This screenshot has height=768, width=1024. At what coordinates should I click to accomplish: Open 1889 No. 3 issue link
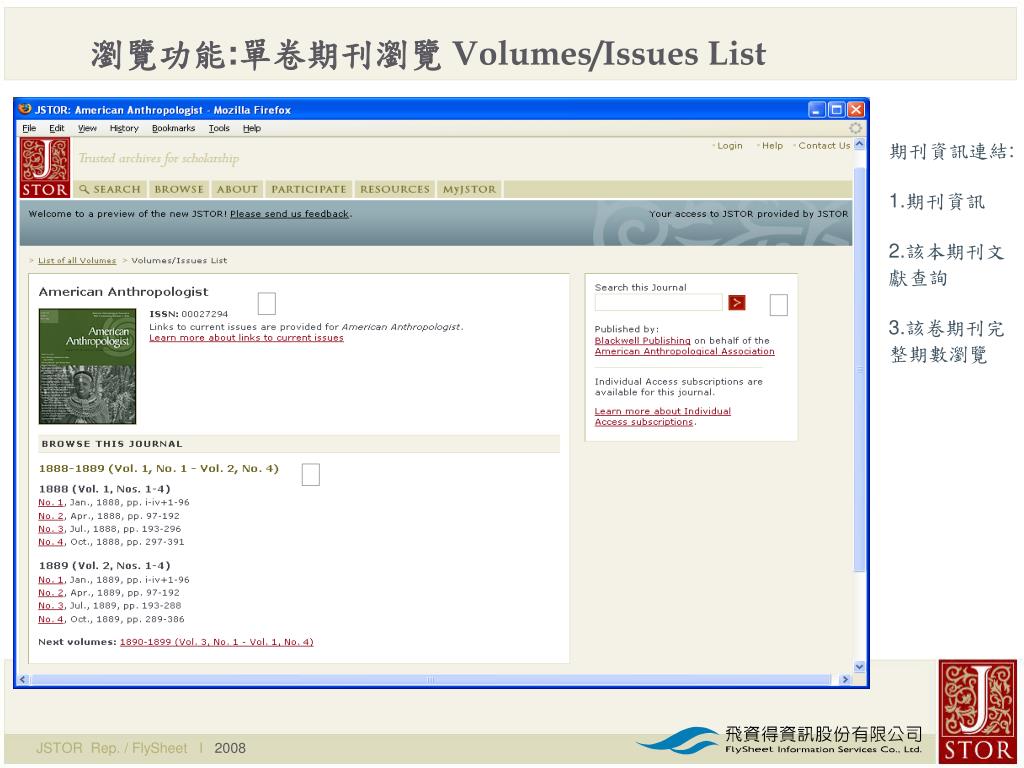click(51, 606)
